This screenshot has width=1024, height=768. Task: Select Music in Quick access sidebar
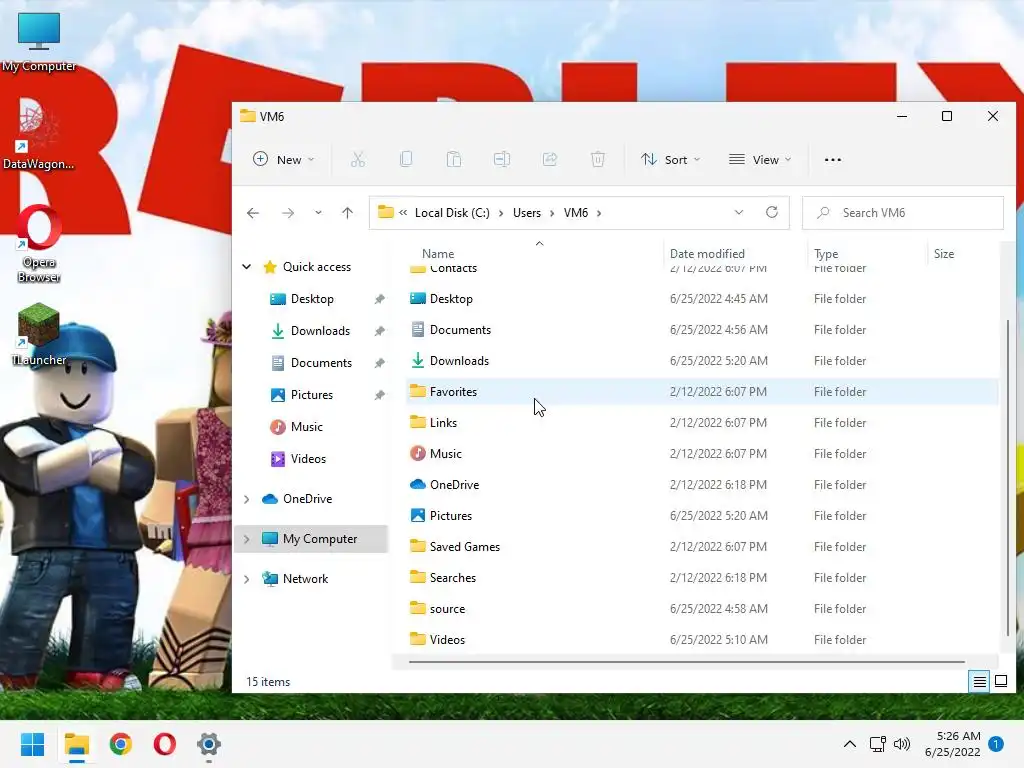(x=306, y=427)
